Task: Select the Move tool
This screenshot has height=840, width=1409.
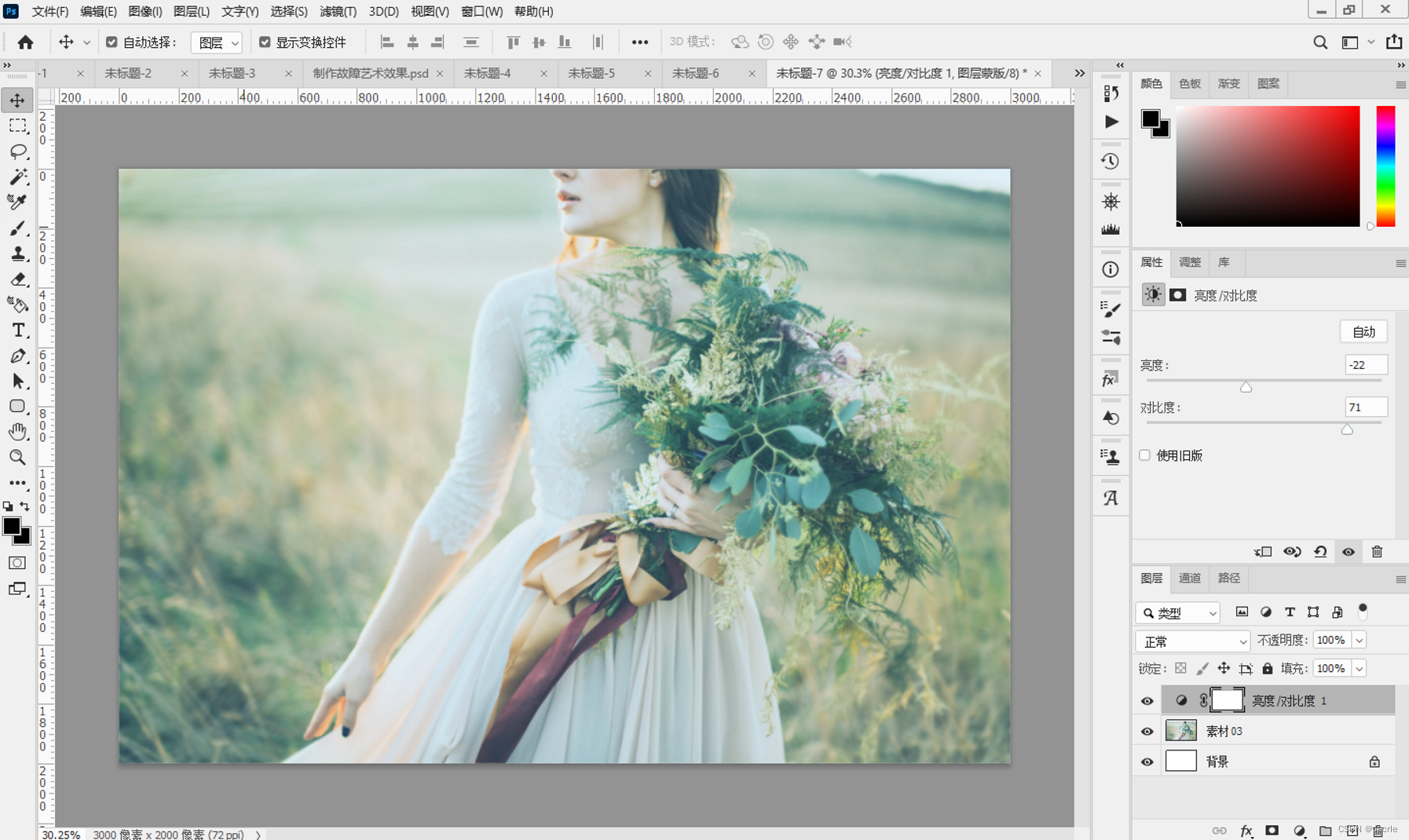Action: click(x=17, y=100)
